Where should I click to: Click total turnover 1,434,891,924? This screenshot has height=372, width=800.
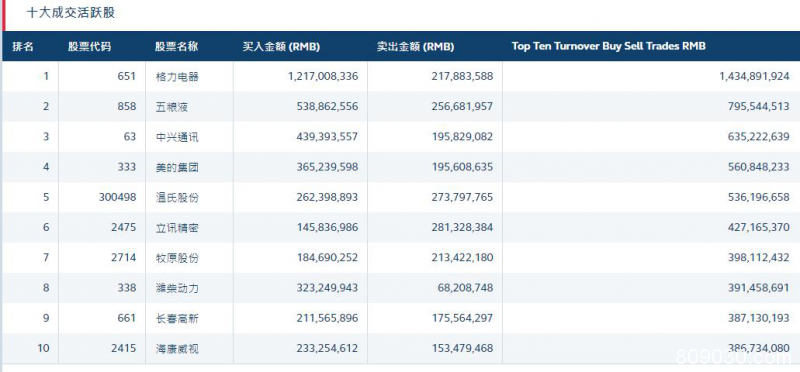click(x=755, y=77)
